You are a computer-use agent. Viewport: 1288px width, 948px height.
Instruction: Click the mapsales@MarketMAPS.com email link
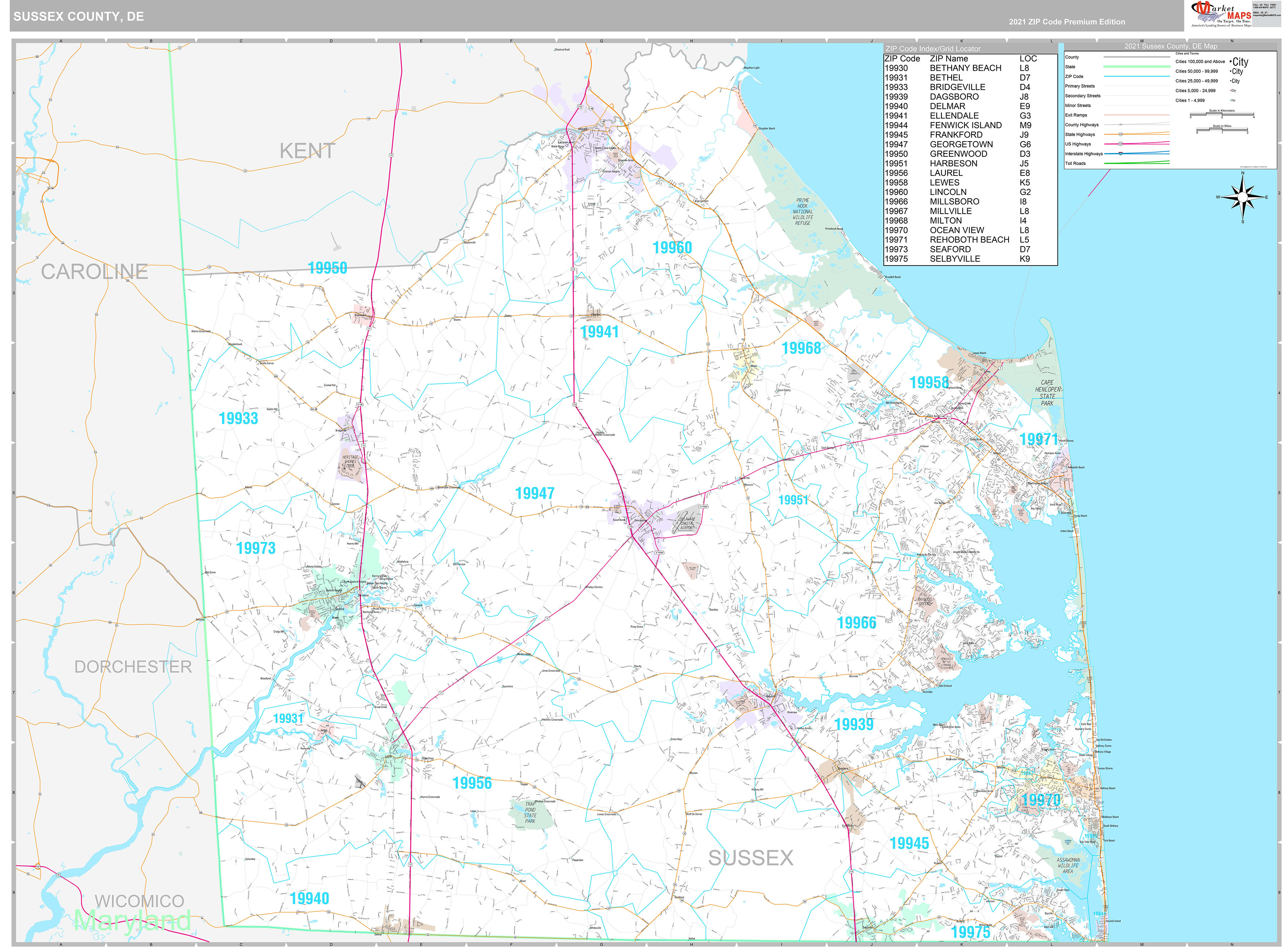[x=1267, y=15]
